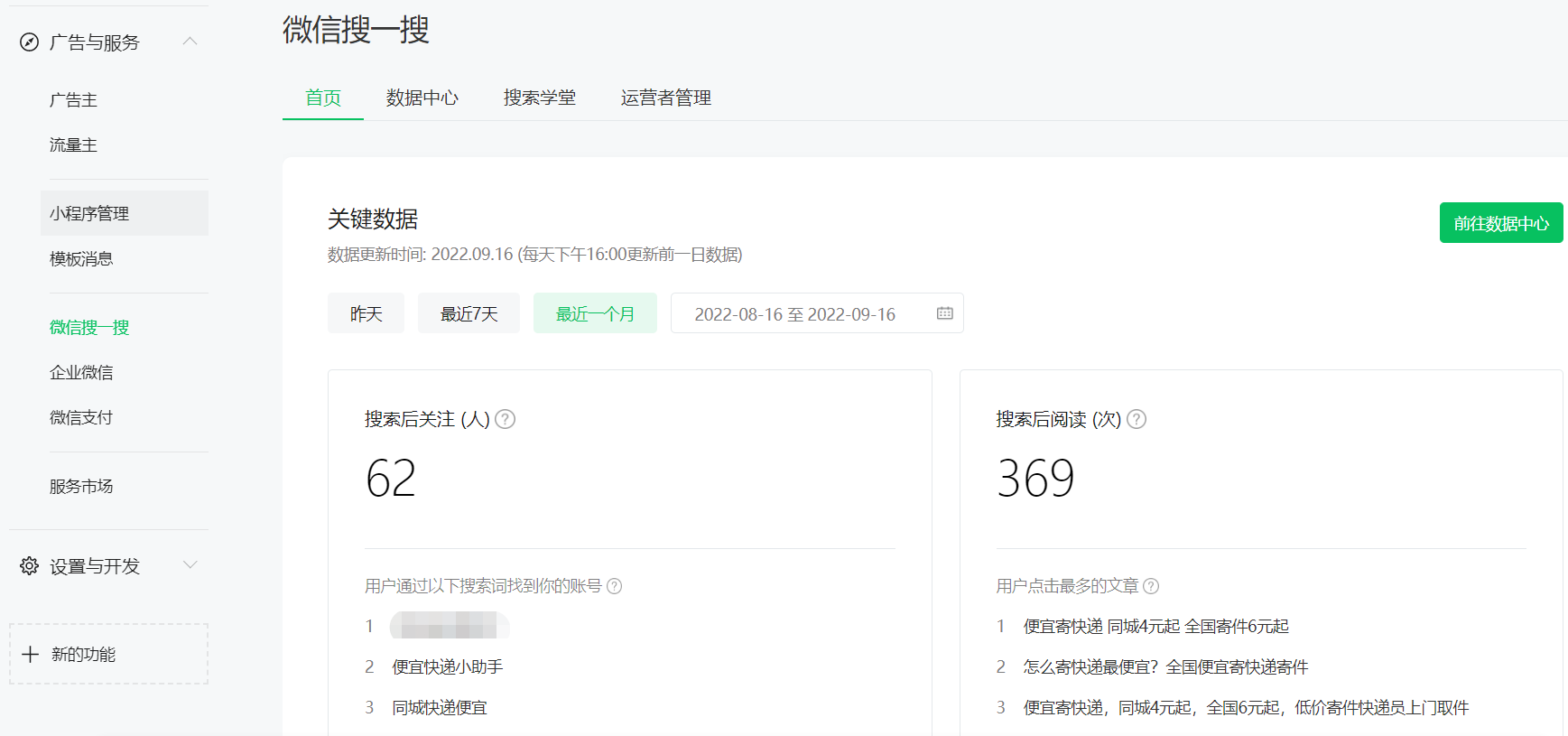This screenshot has width=1568, height=736.
Task: Open 模板消息 in the sidebar
Action: coord(81,259)
